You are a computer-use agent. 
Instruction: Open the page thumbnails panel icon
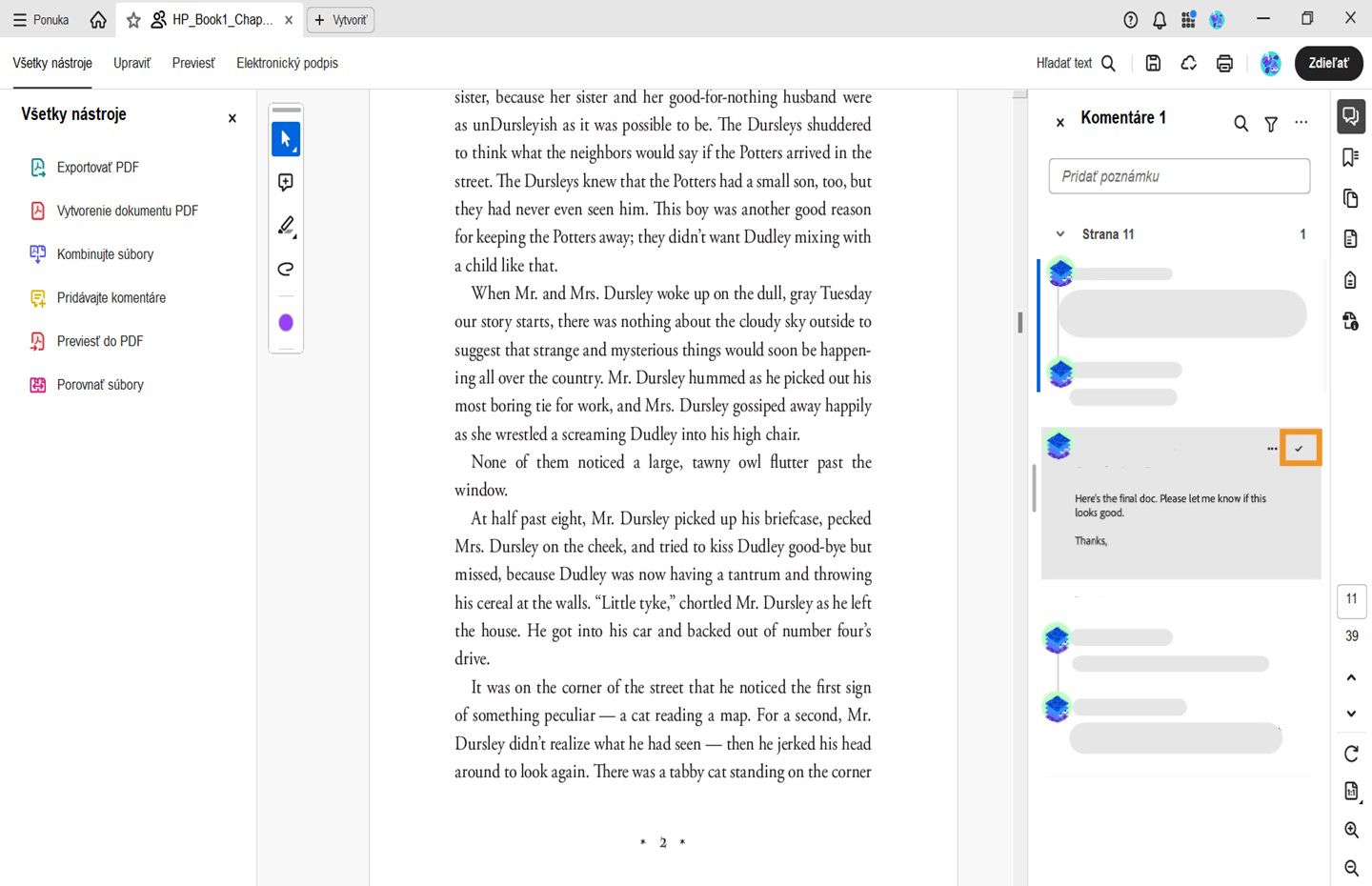click(1351, 198)
